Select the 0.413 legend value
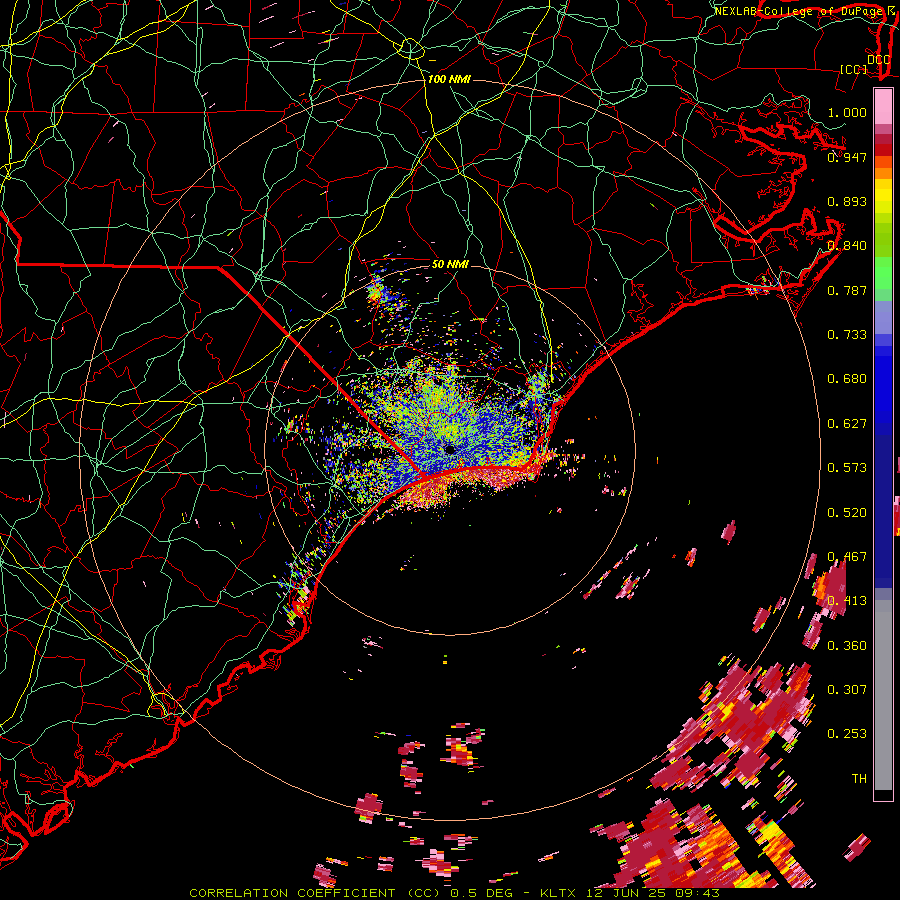Viewport: 900px width, 900px height. tap(847, 601)
